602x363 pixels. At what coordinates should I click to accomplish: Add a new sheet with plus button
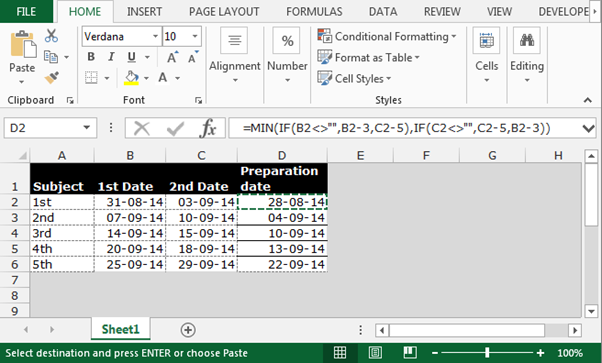(x=188, y=330)
